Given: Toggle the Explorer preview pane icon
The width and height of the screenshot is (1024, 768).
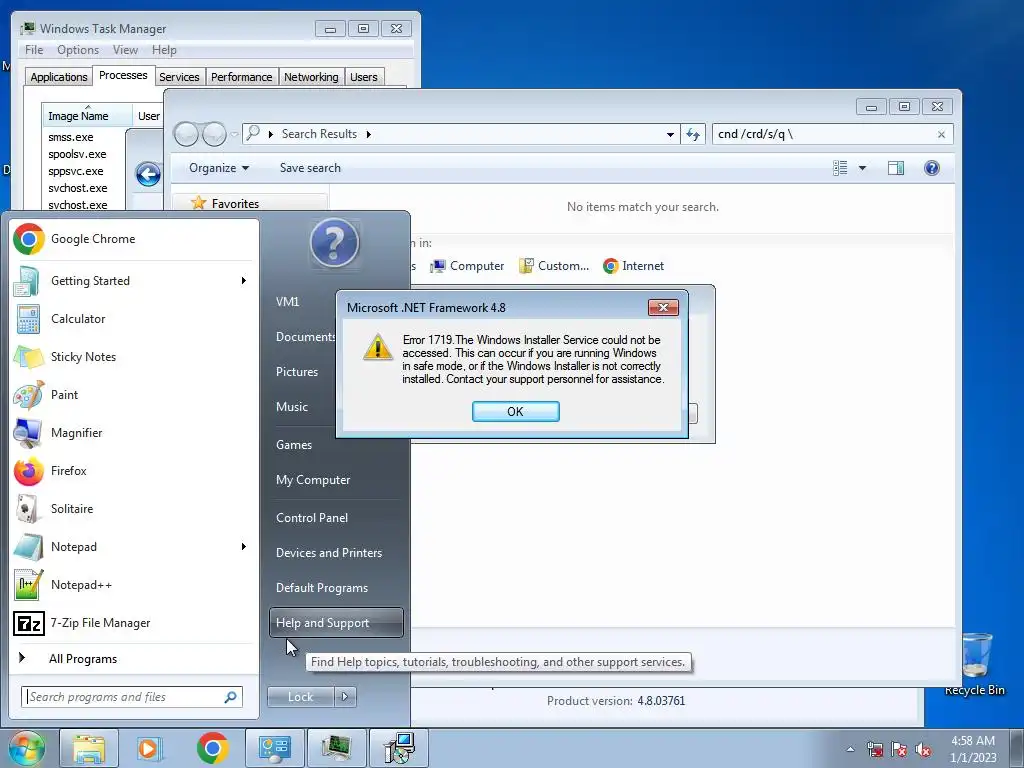Looking at the screenshot, I should click(896, 168).
